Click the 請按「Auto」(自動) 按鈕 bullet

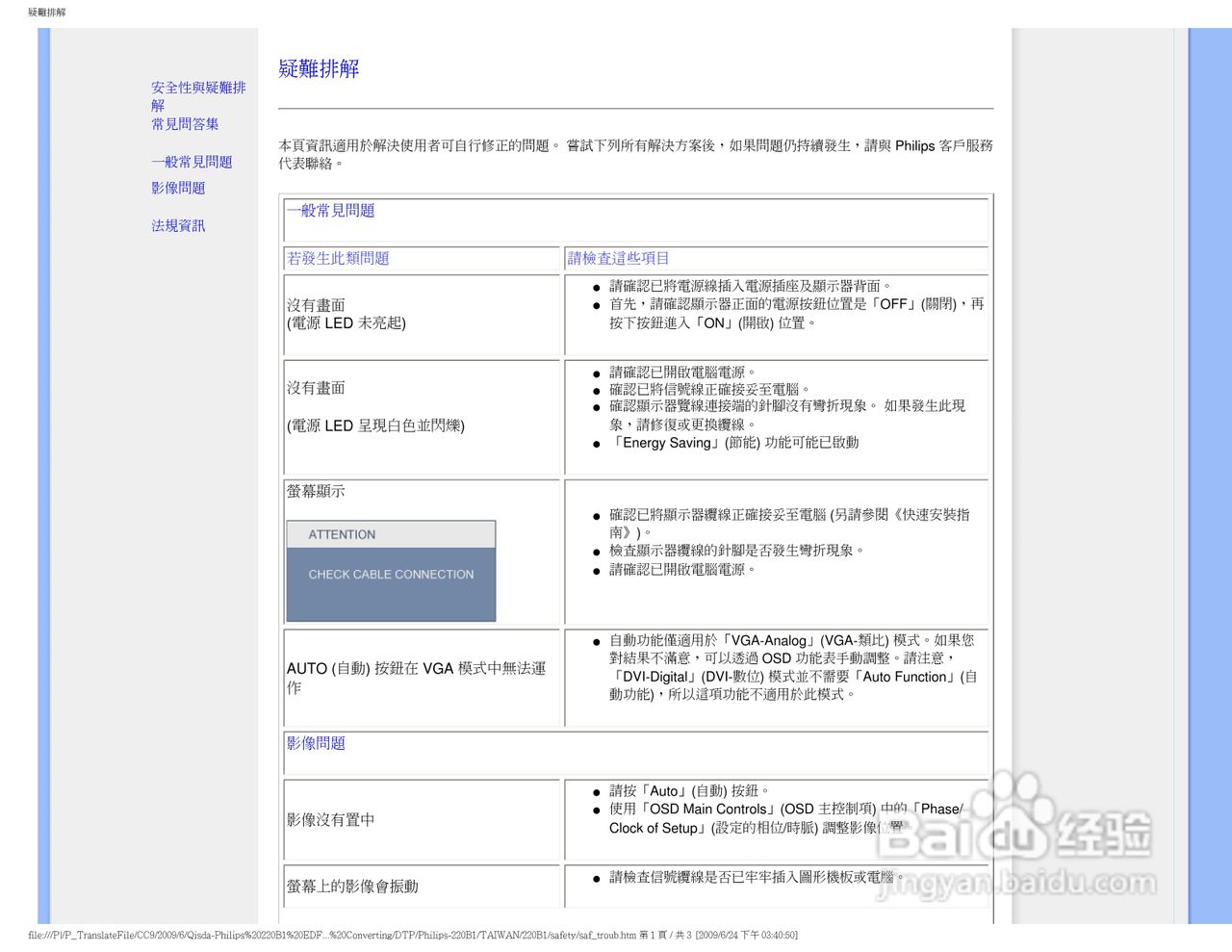pyautogui.click(x=689, y=790)
